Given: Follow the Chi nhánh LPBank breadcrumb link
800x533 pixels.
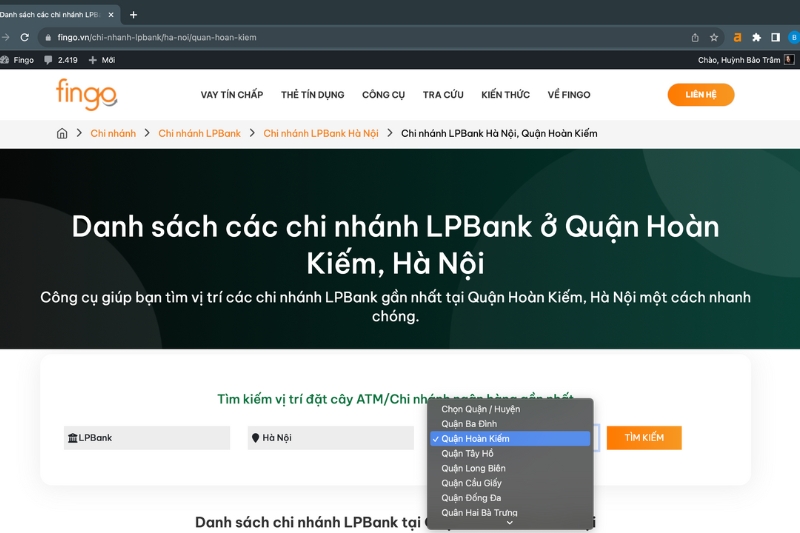Looking at the screenshot, I should coord(199,133).
